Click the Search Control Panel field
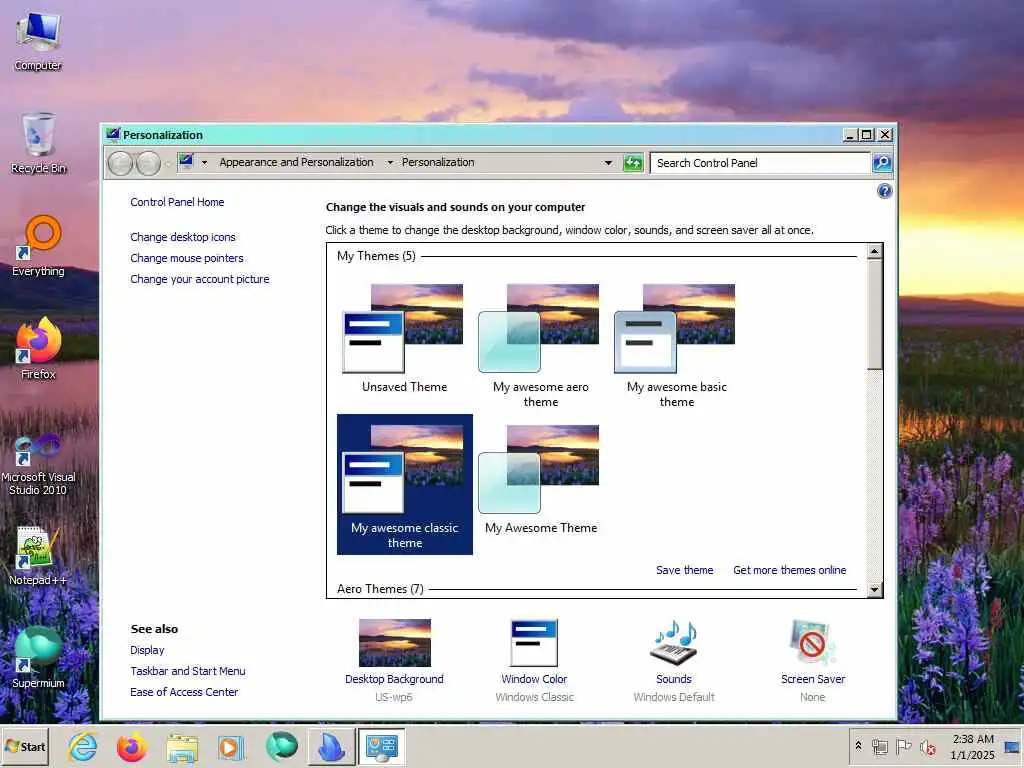 761,163
